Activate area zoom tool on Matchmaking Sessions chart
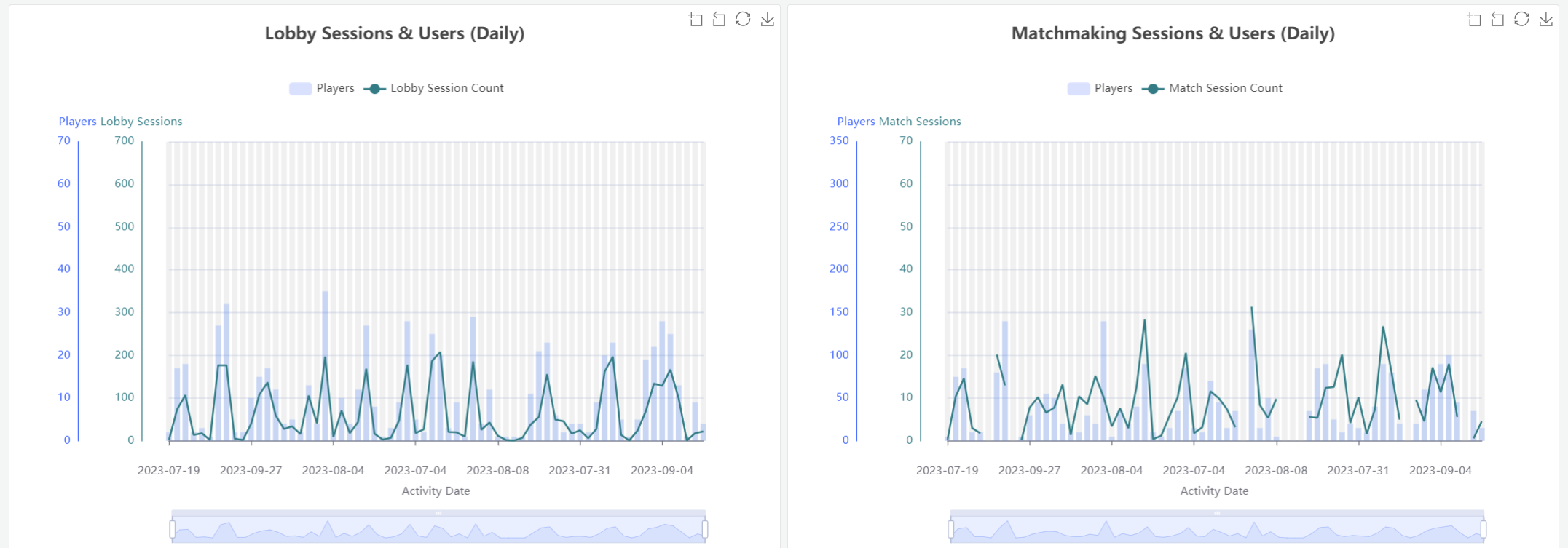 (1474, 20)
